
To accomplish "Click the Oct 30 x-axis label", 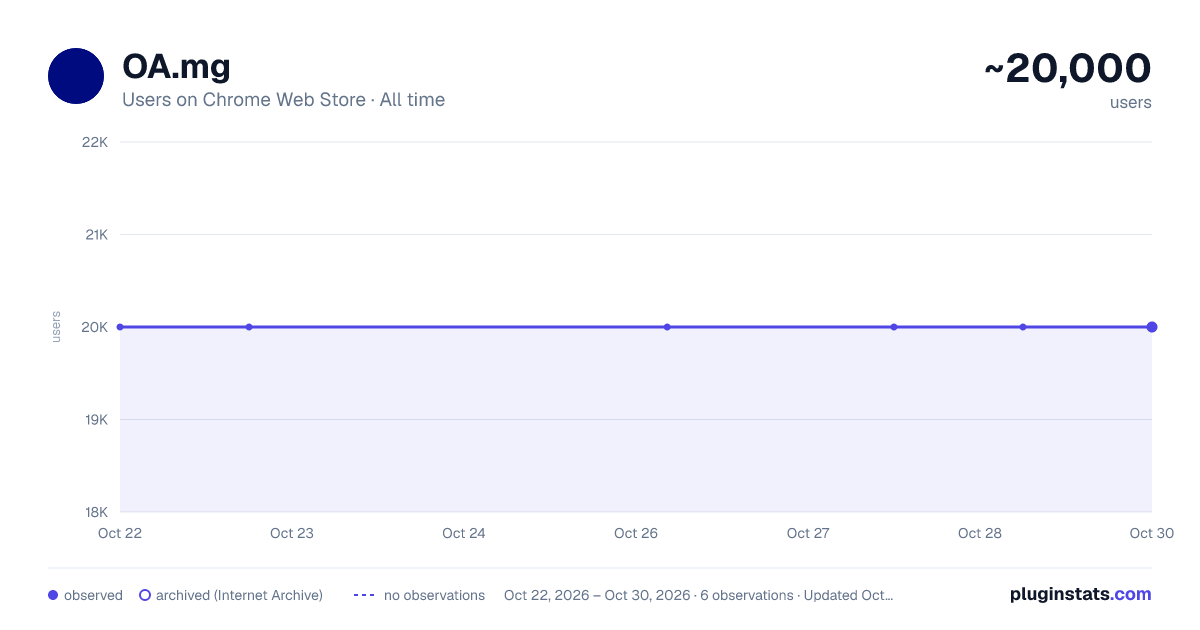I will (1152, 533).
